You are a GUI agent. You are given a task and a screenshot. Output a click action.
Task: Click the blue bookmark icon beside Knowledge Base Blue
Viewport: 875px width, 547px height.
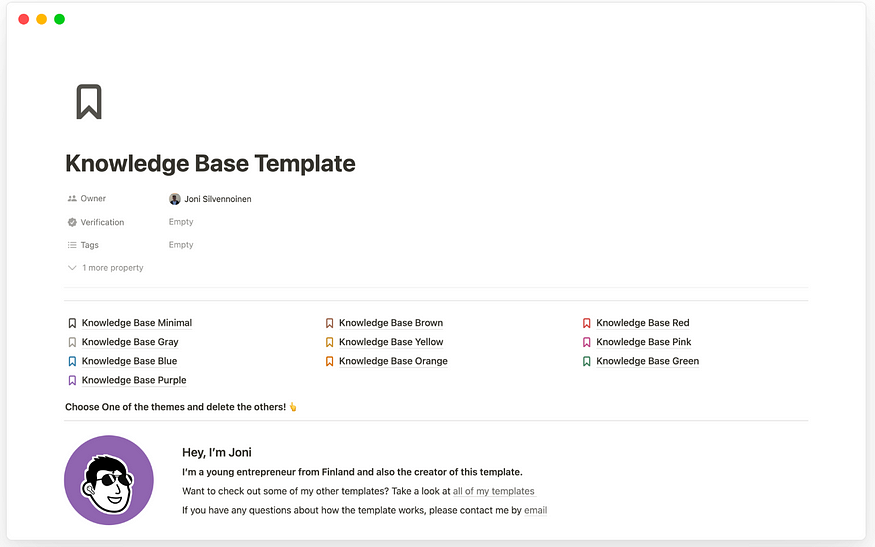click(72, 361)
